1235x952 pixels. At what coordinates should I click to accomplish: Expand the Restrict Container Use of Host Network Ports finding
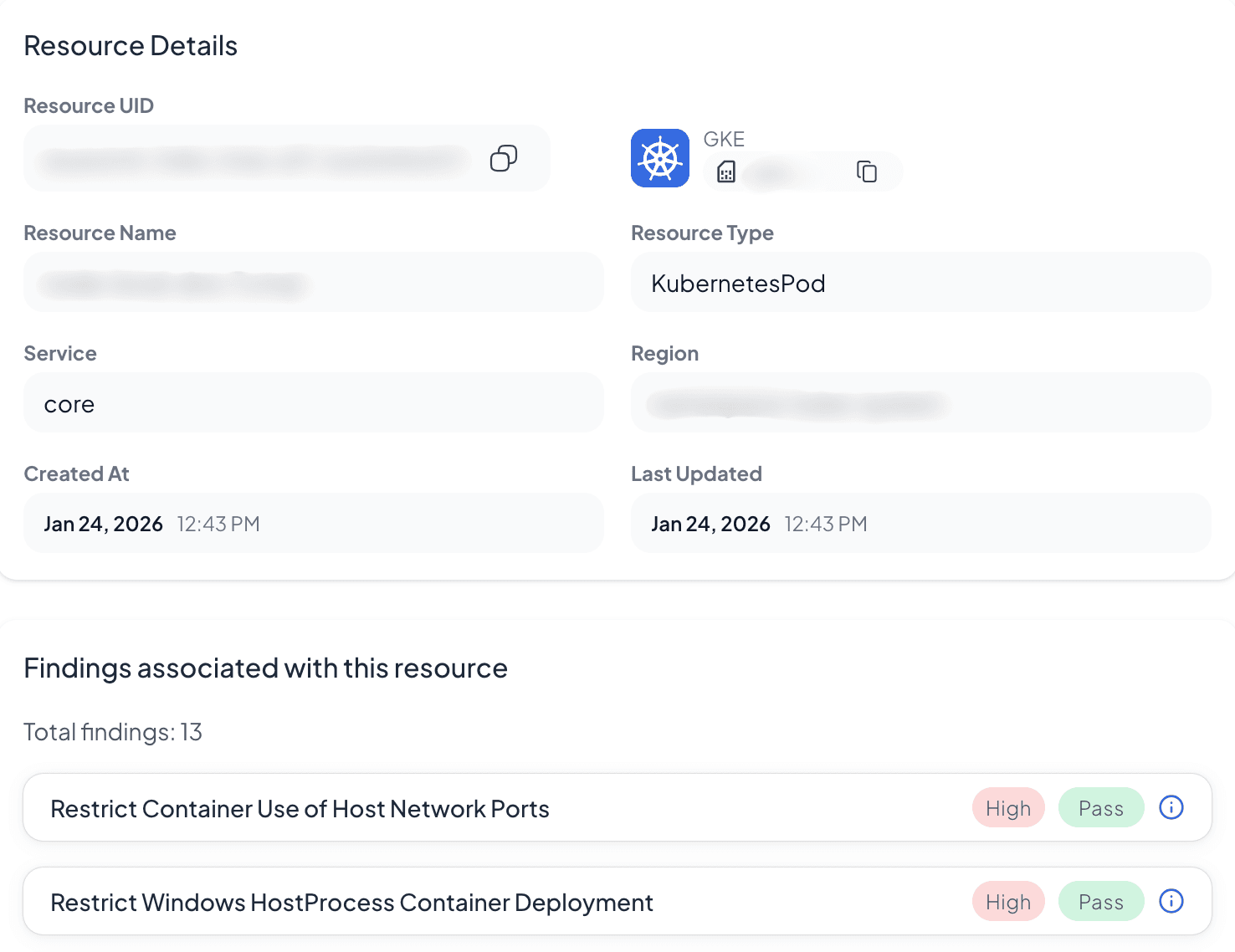[x=300, y=808]
